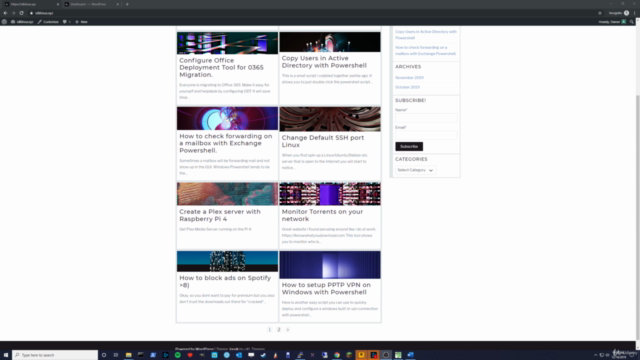Viewport: 640px width, 360px height.
Task: Open the October 2019 archive link
Action: [x=407, y=87]
